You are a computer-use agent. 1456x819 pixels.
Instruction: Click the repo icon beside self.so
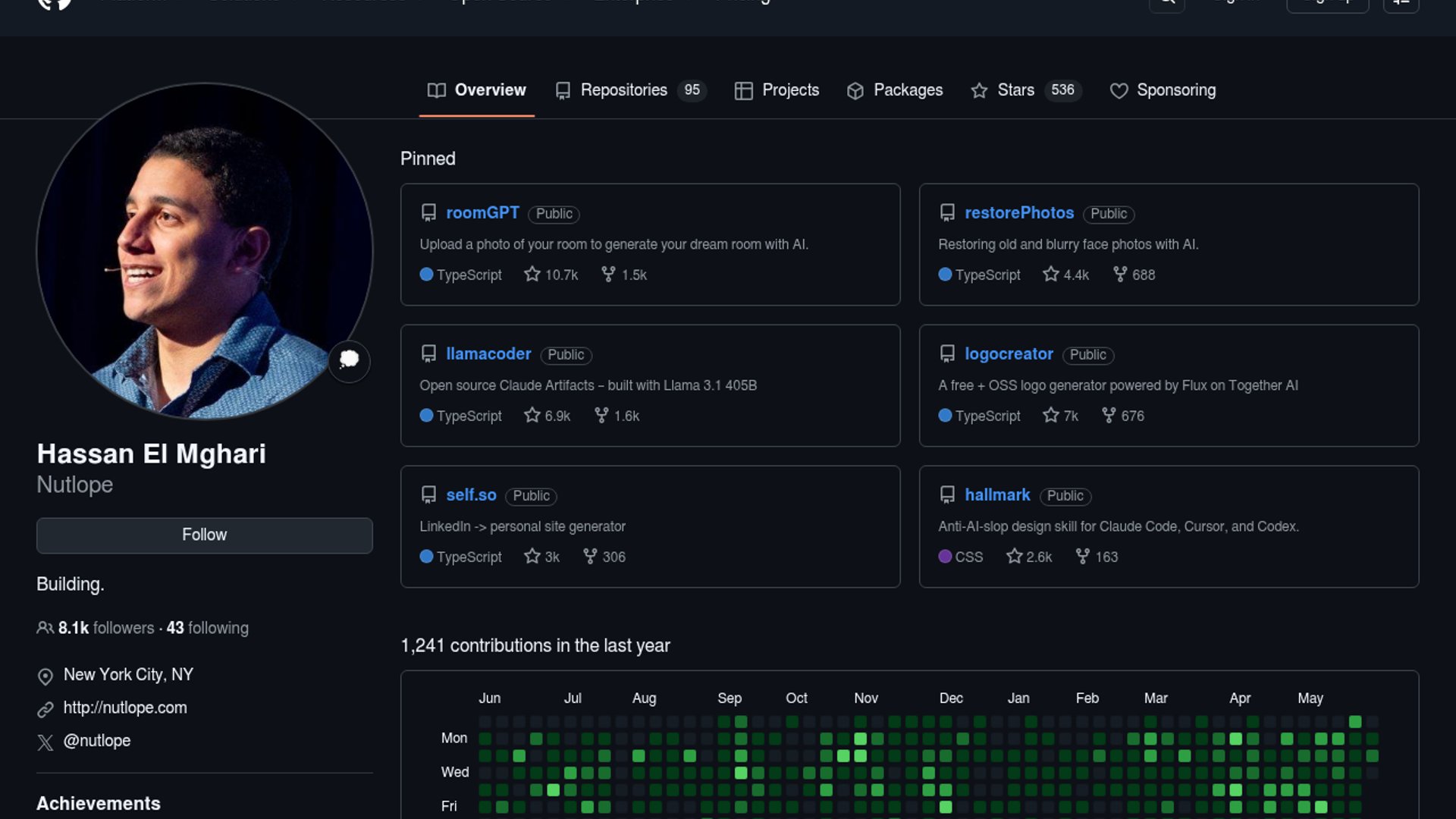[x=428, y=495]
